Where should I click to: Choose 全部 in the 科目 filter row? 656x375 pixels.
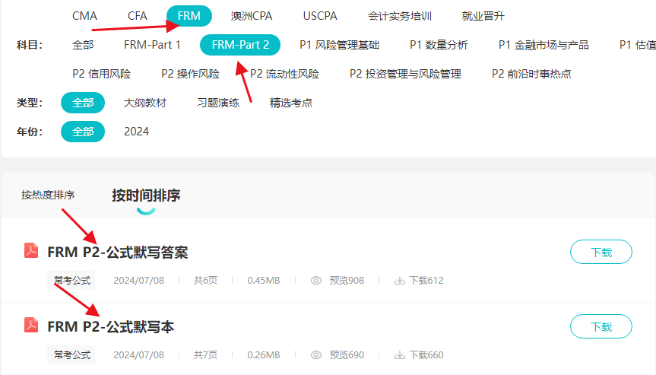(x=83, y=45)
